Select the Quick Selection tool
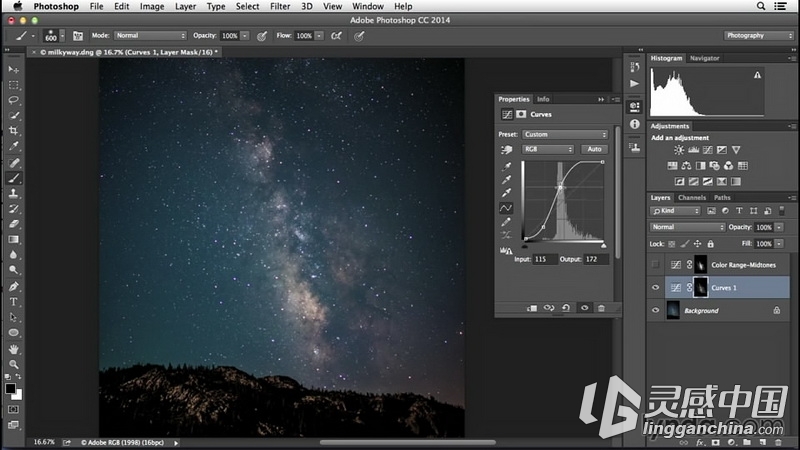 click(x=14, y=115)
